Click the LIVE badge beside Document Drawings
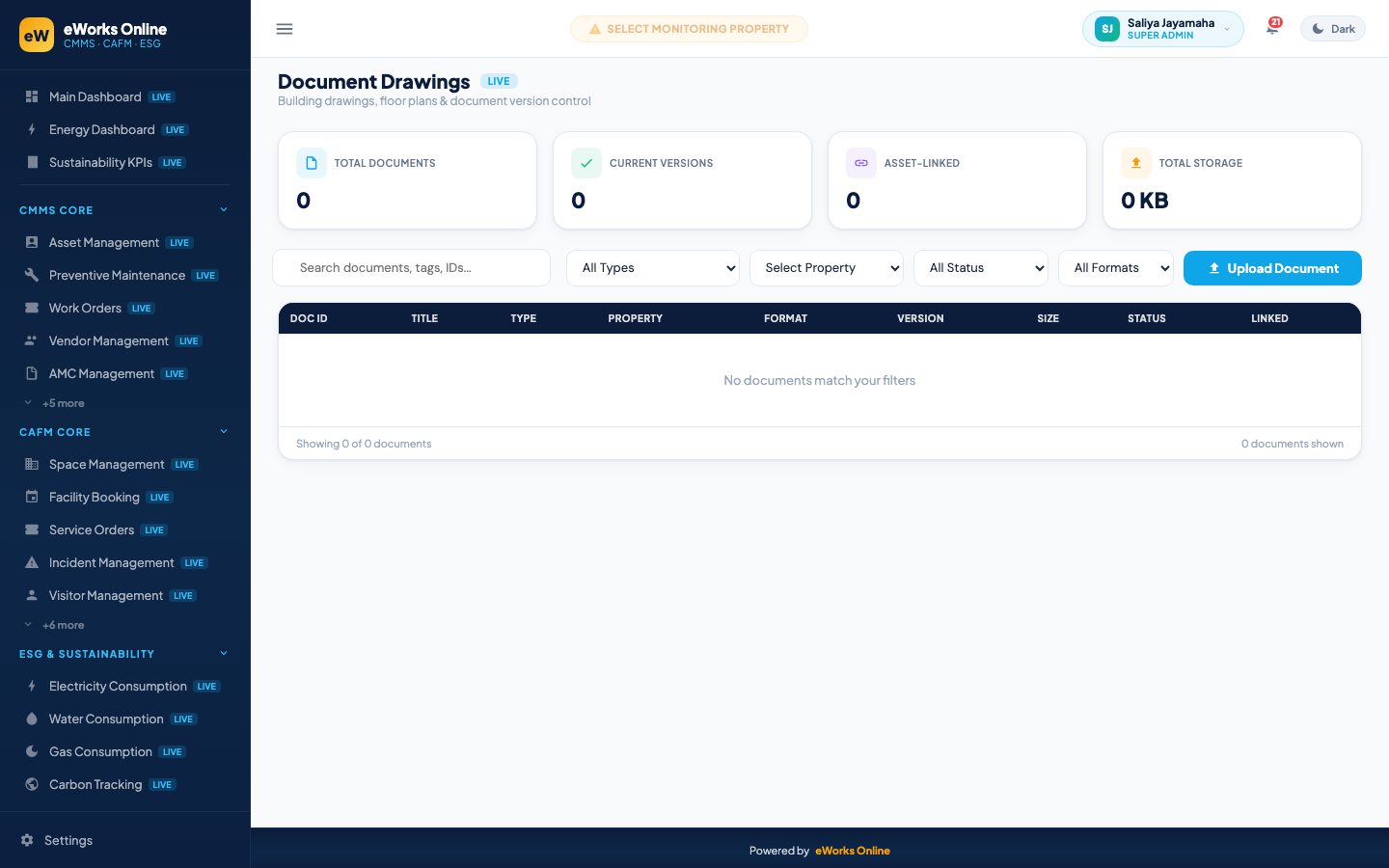Image resolution: width=1389 pixels, height=868 pixels. click(499, 81)
